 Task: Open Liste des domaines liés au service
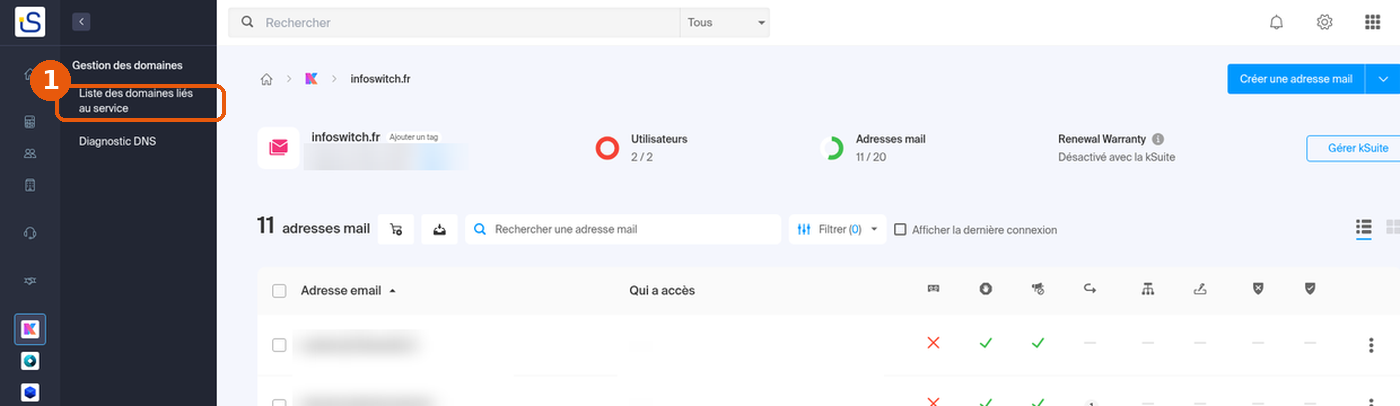coord(136,100)
